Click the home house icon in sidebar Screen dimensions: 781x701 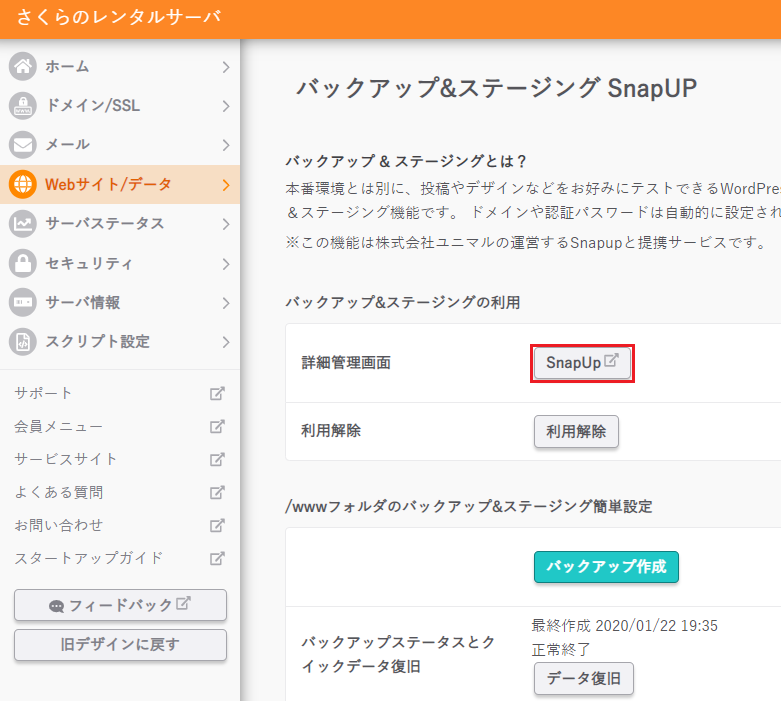pyautogui.click(x=23, y=67)
